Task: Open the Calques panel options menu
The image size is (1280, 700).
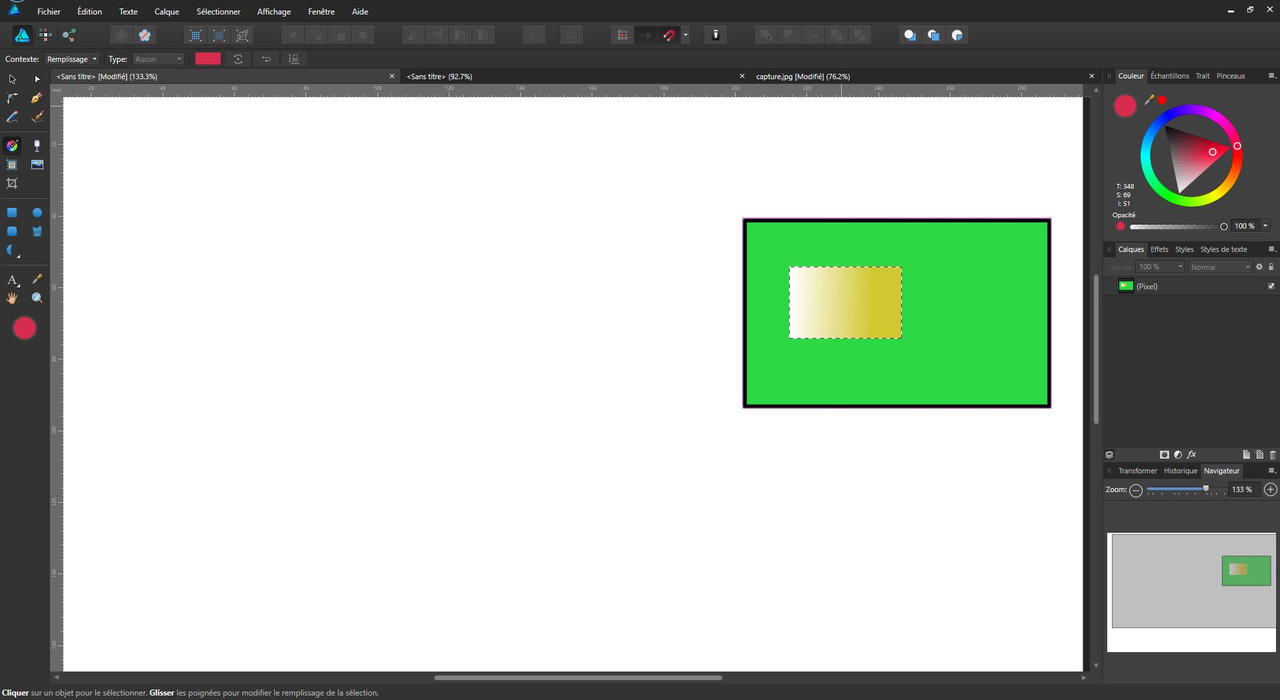Action: coord(1272,249)
